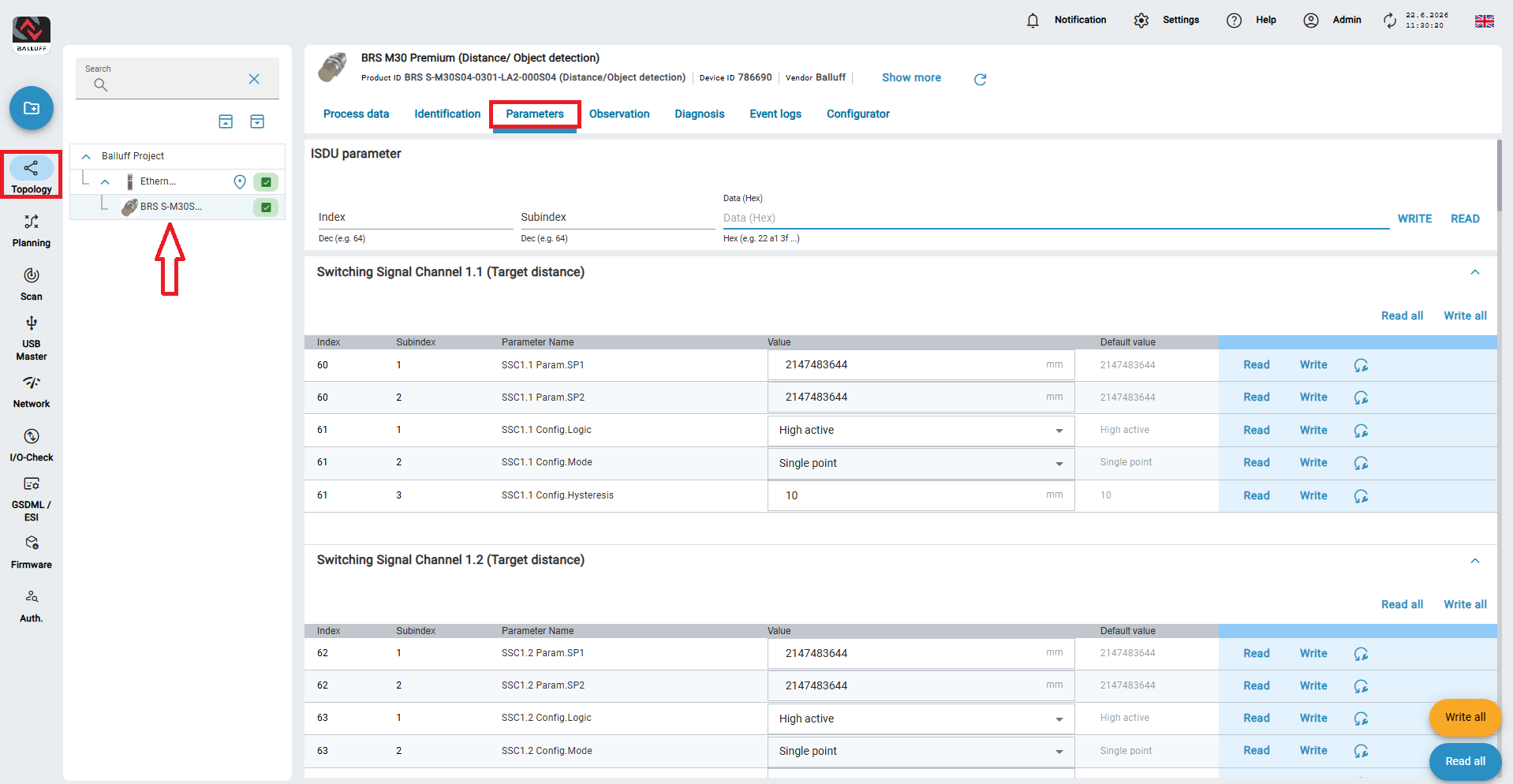Screen dimensions: 1513x784
Task: Click reset-to-default icon for SSC1.1 Param.SP1
Action: coord(1361,365)
